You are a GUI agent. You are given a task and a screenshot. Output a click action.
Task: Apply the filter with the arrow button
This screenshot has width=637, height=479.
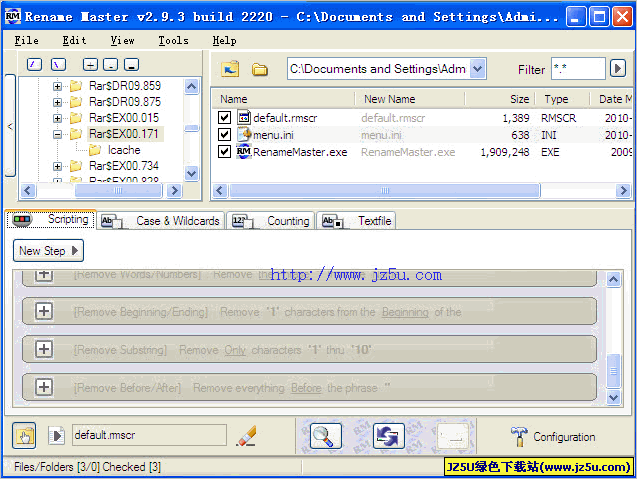click(618, 68)
